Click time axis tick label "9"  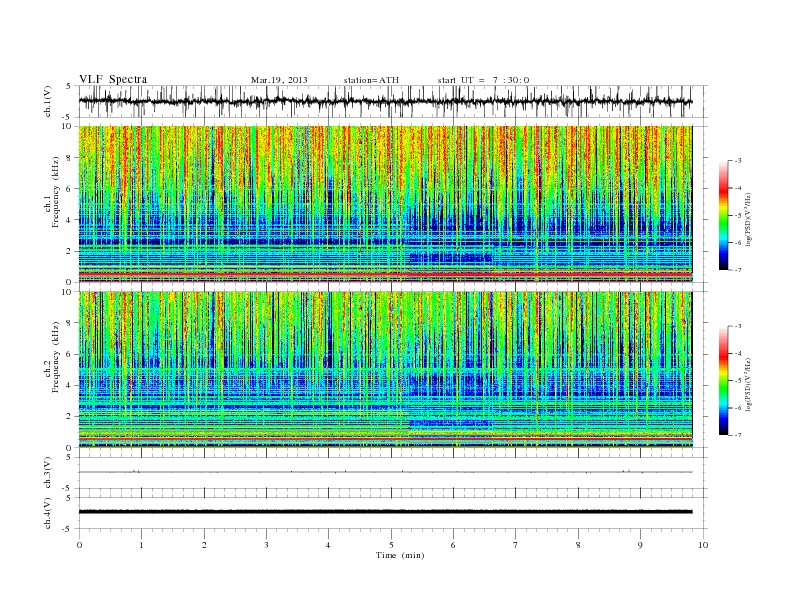[x=640, y=545]
